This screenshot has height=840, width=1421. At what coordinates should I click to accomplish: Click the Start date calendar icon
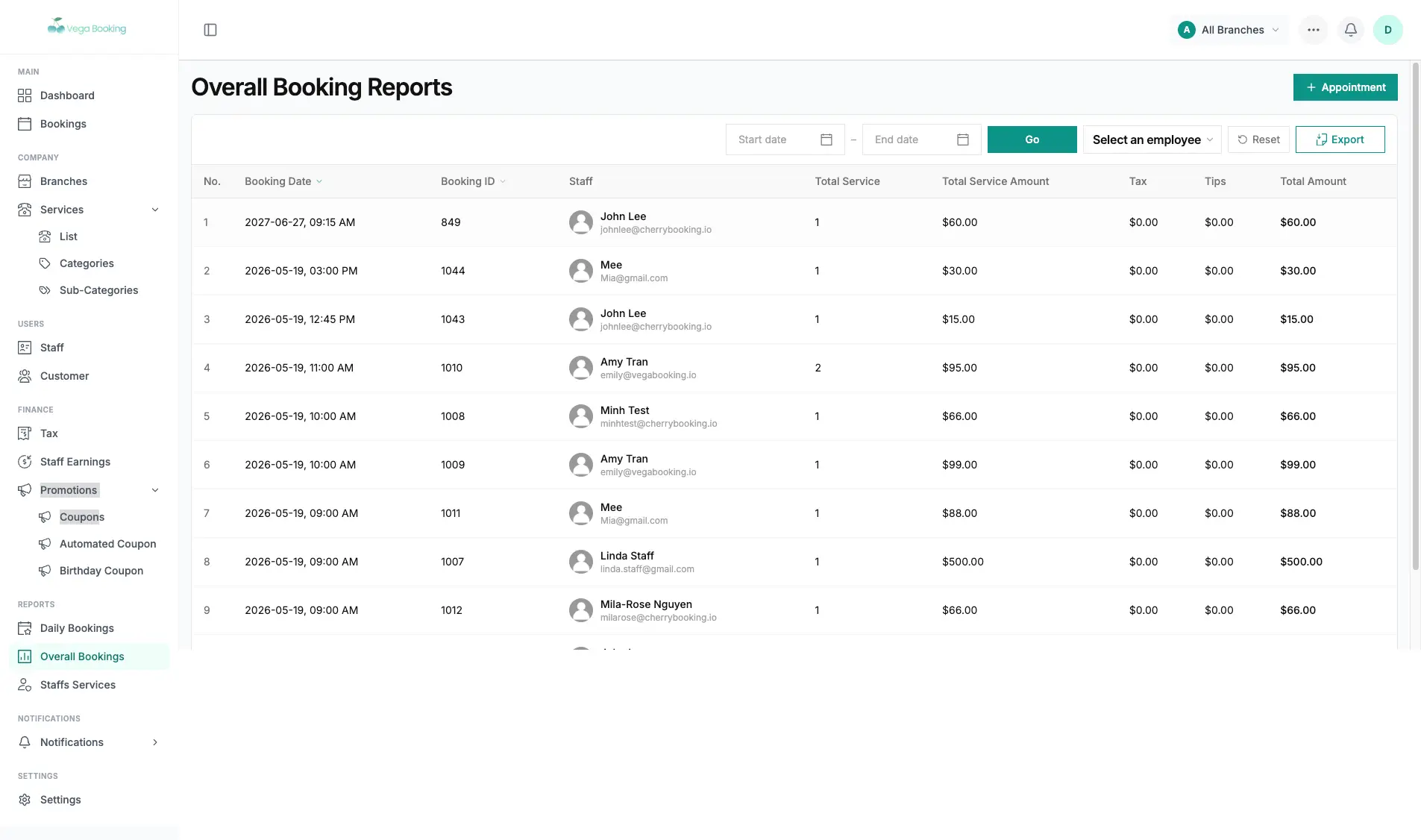coord(826,140)
